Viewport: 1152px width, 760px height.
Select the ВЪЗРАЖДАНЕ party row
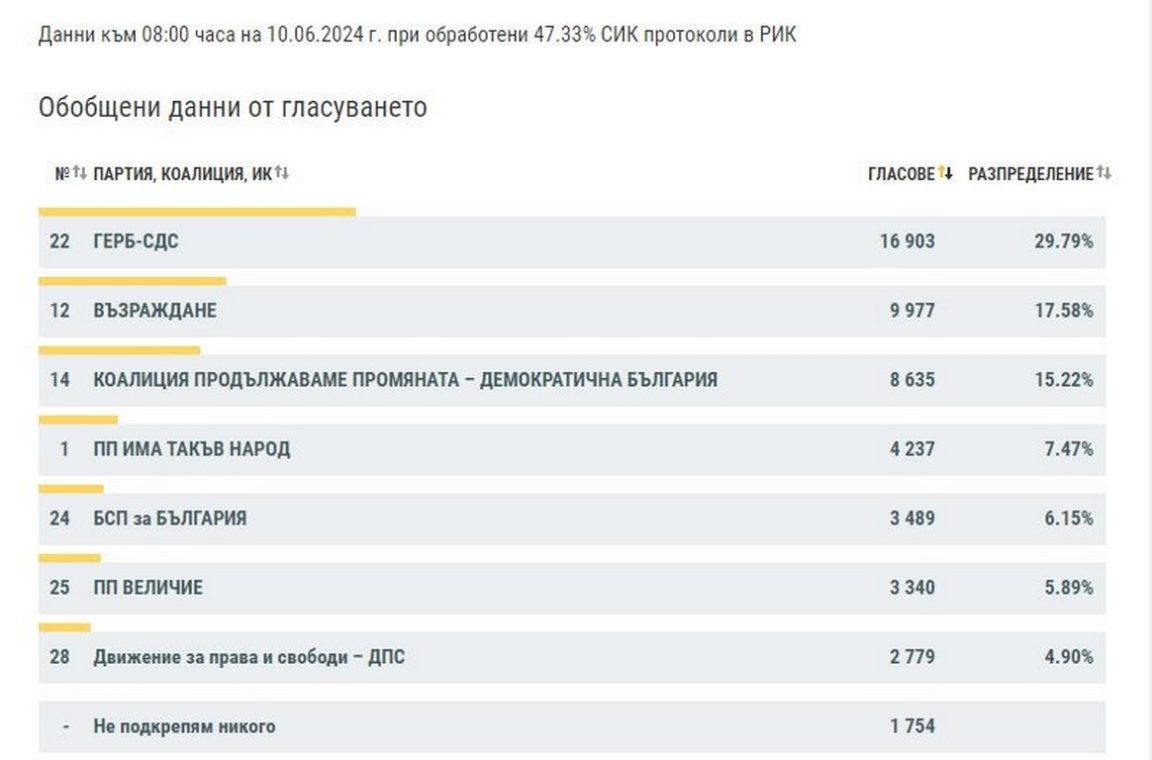(x=154, y=311)
